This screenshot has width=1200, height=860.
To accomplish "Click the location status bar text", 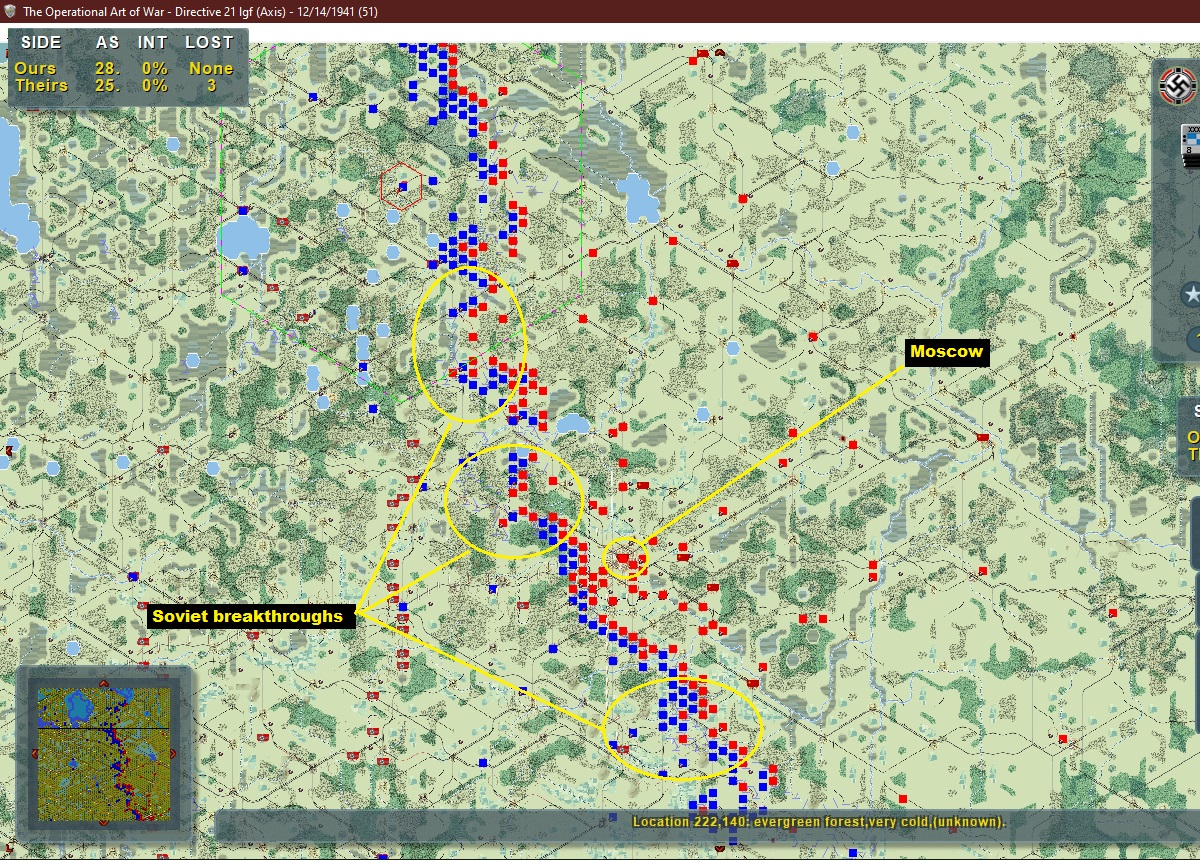I will [819, 822].
